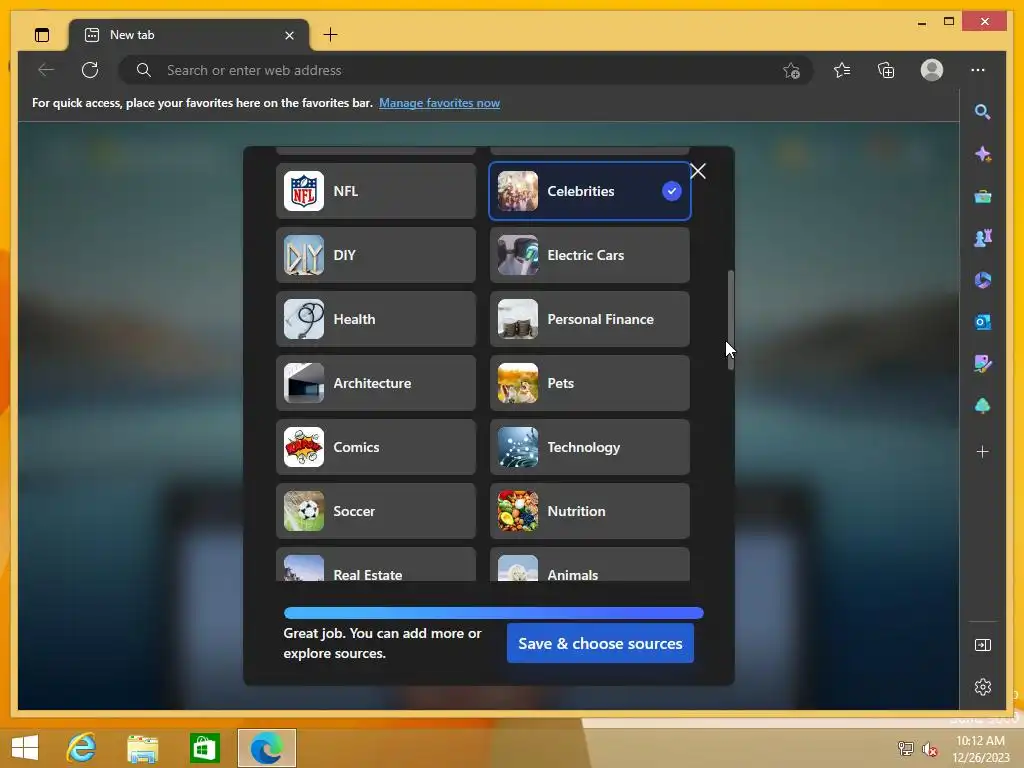This screenshot has width=1024, height=768.
Task: Open the Favorites list icon
Action: (x=842, y=70)
